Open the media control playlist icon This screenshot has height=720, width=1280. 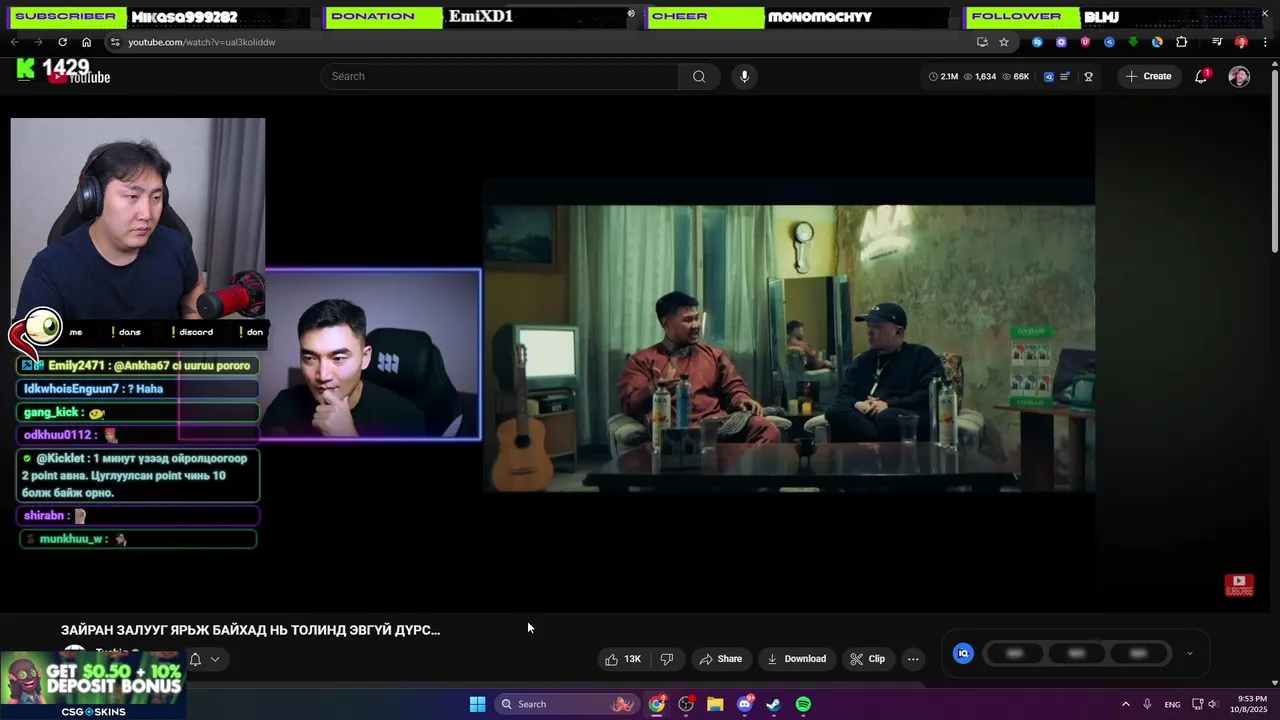click(x=1217, y=42)
